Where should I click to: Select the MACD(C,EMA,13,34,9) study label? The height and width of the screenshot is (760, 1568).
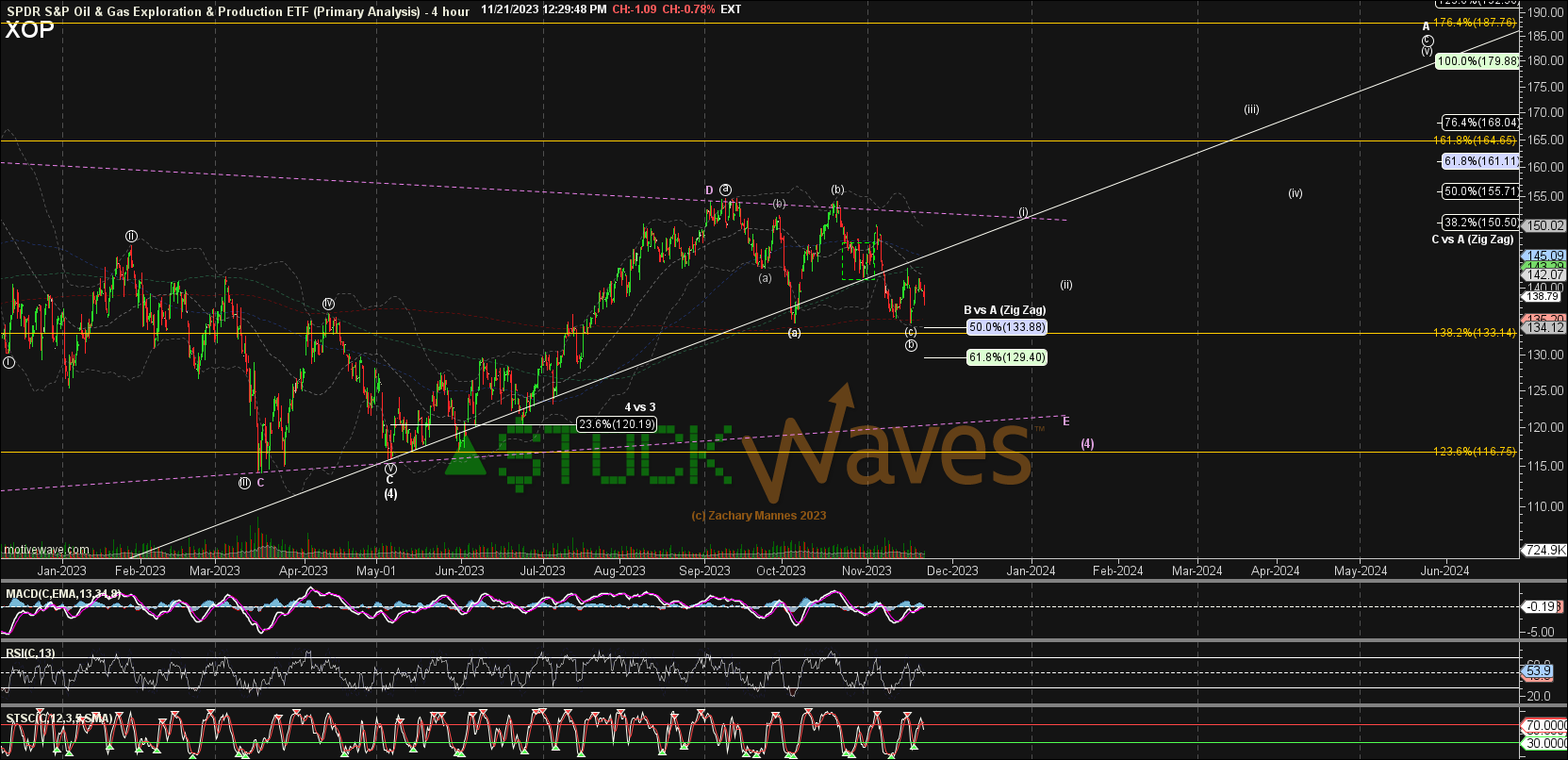tap(63, 594)
